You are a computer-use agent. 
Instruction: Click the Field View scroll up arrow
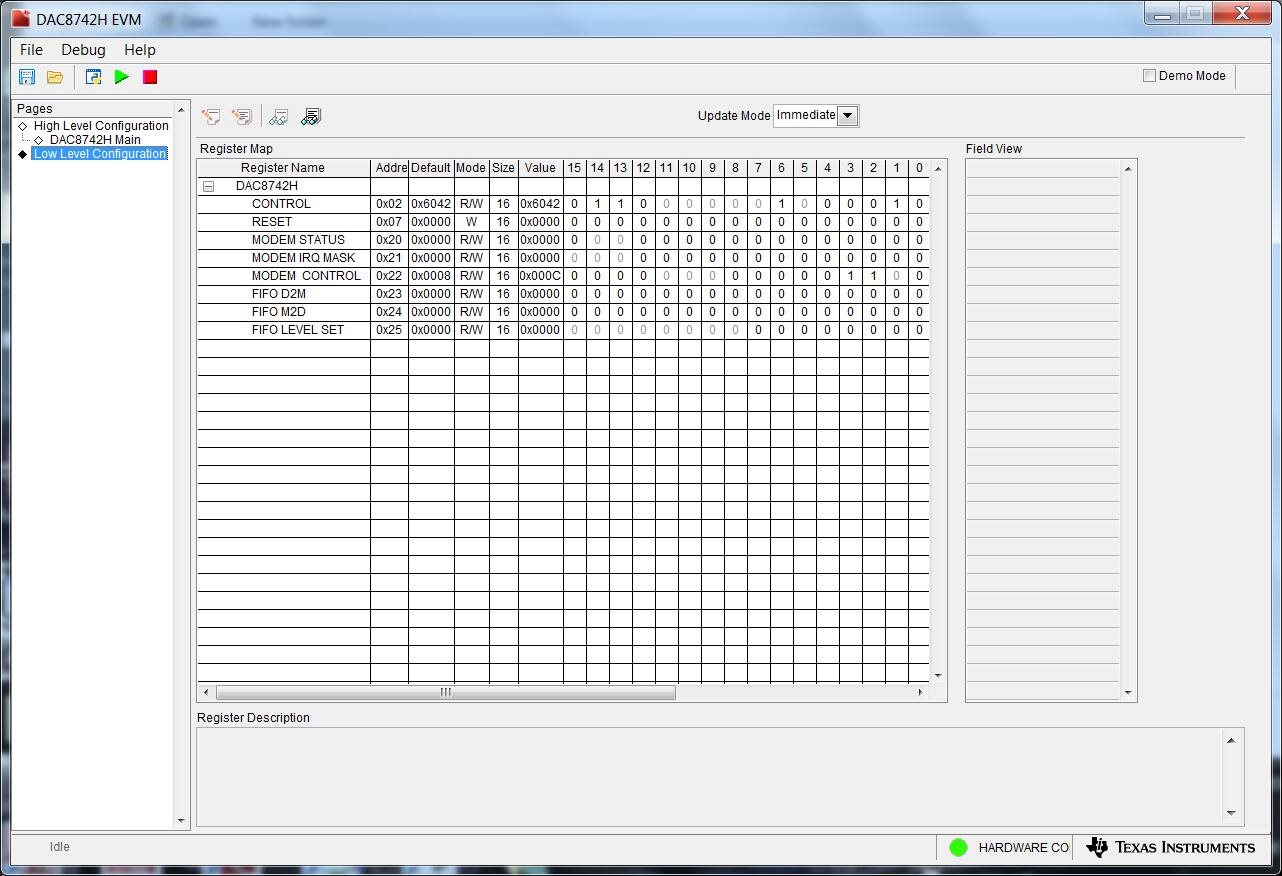click(x=1128, y=168)
